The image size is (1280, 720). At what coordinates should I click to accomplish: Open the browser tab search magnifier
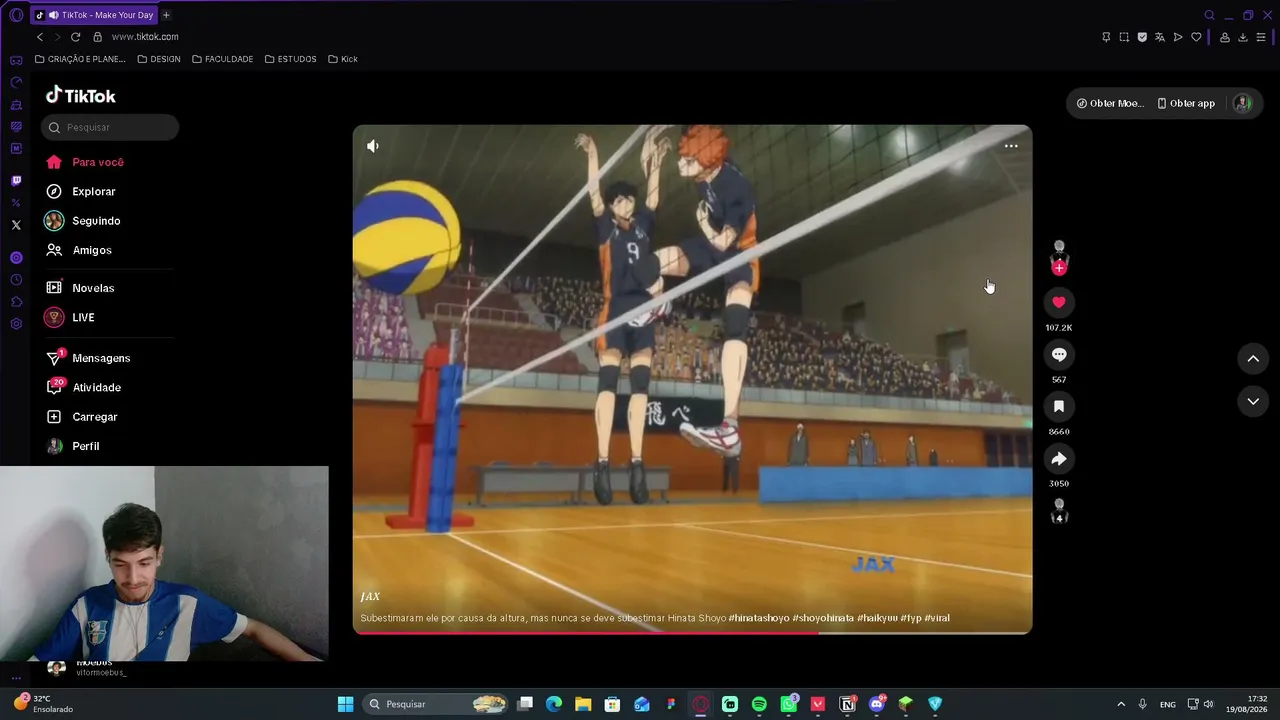pos(1209,15)
